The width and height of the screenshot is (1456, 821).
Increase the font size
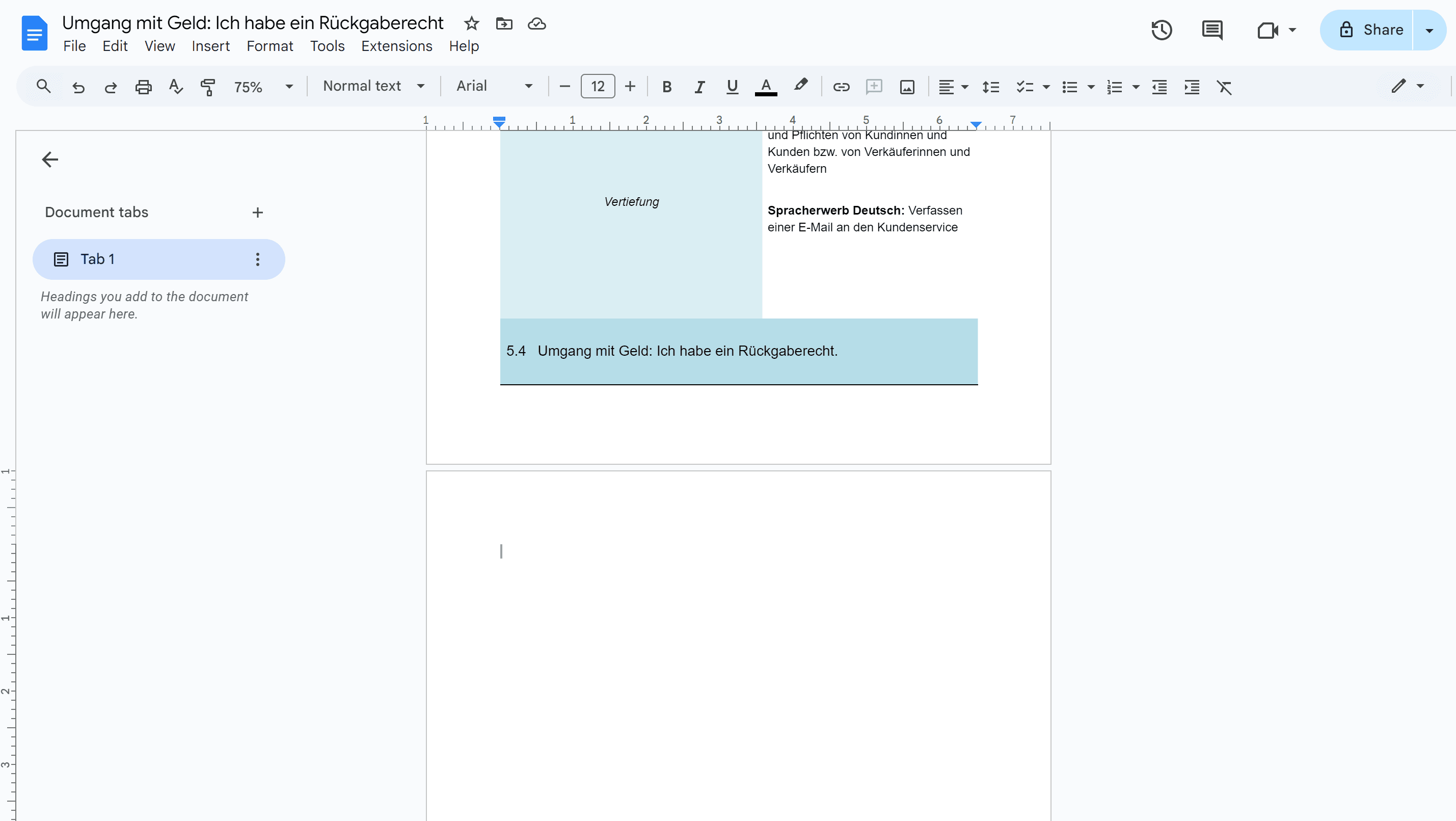630,87
